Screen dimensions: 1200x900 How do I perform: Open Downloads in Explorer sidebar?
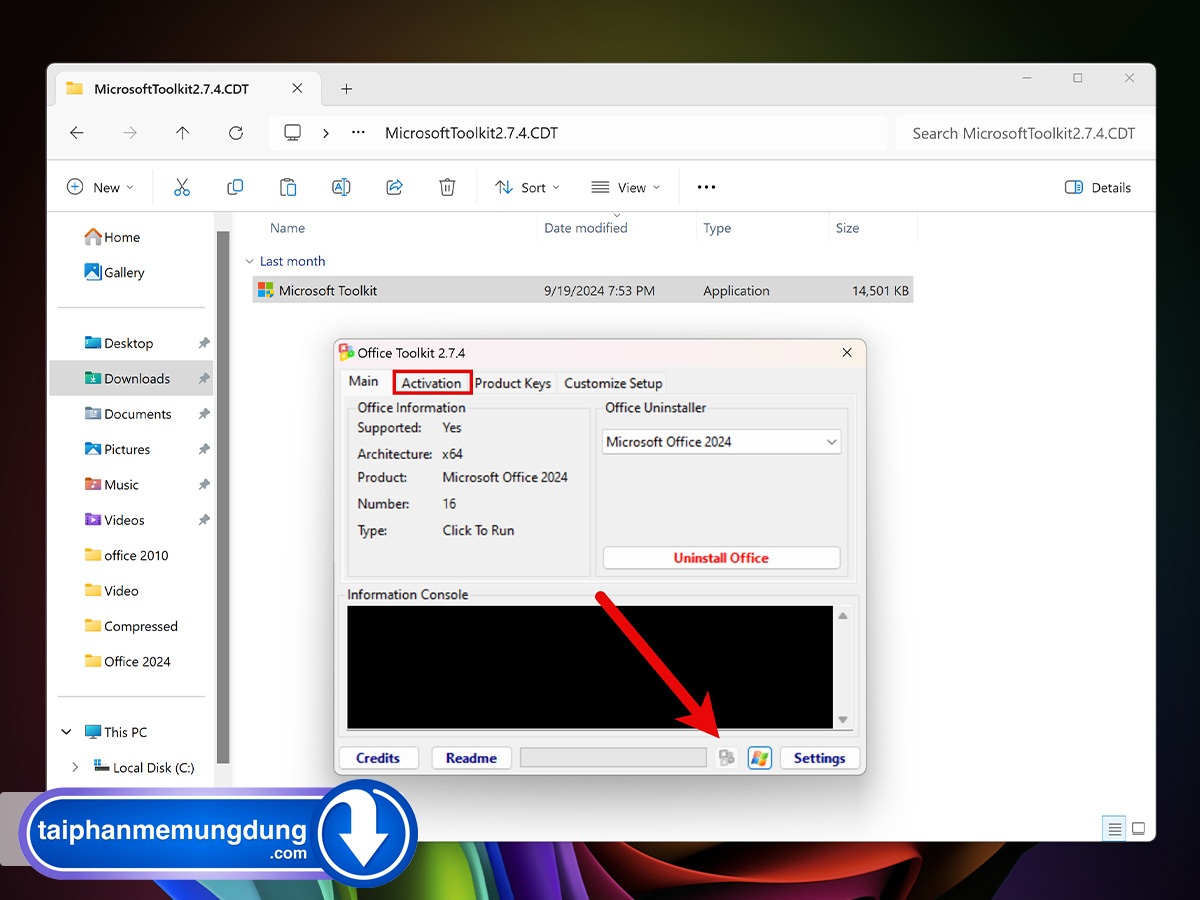point(131,378)
